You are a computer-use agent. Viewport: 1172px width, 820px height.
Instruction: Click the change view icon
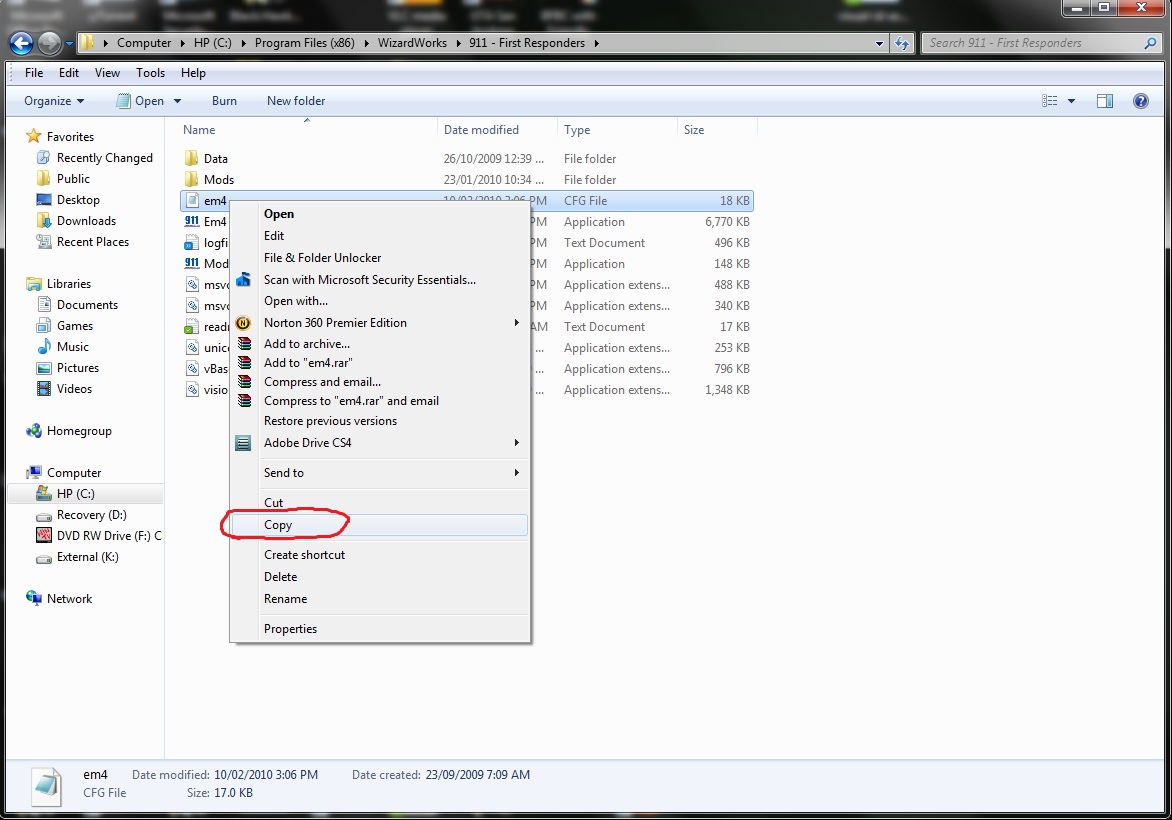click(x=1049, y=101)
